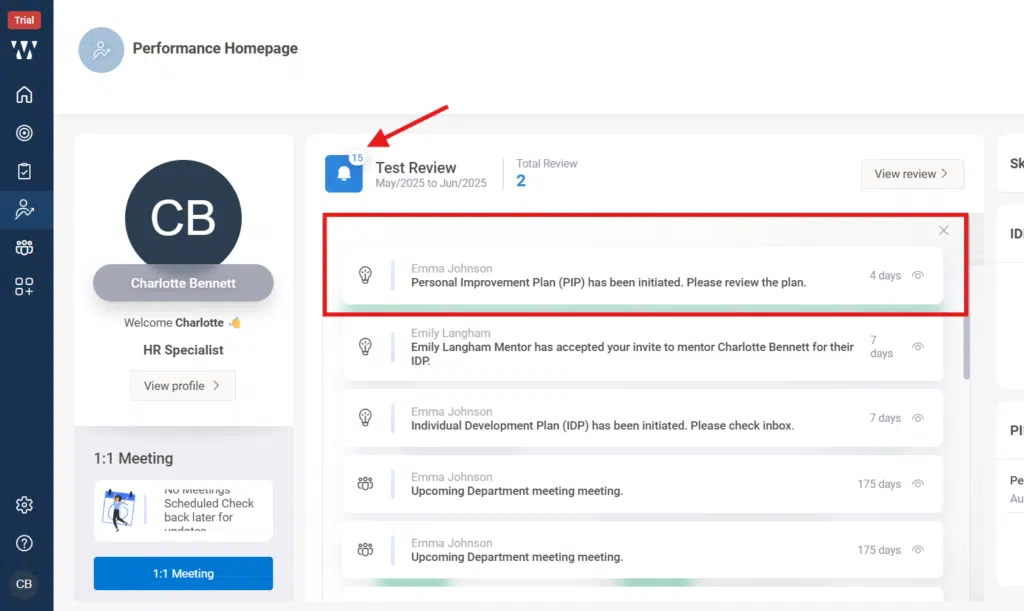Click the calendar illustration in 1:1 Meeting card
The image size is (1024, 611).
pos(121,510)
